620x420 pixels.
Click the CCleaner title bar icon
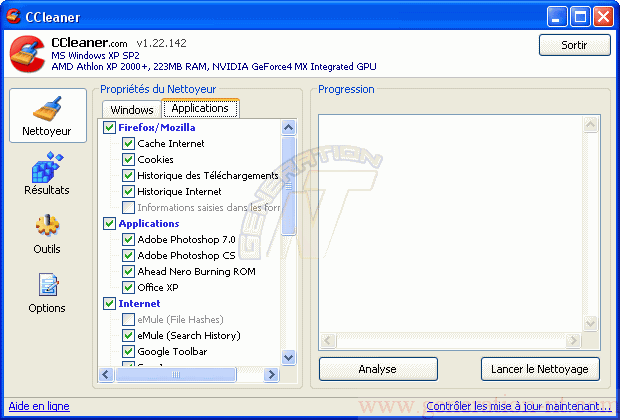coord(13,16)
